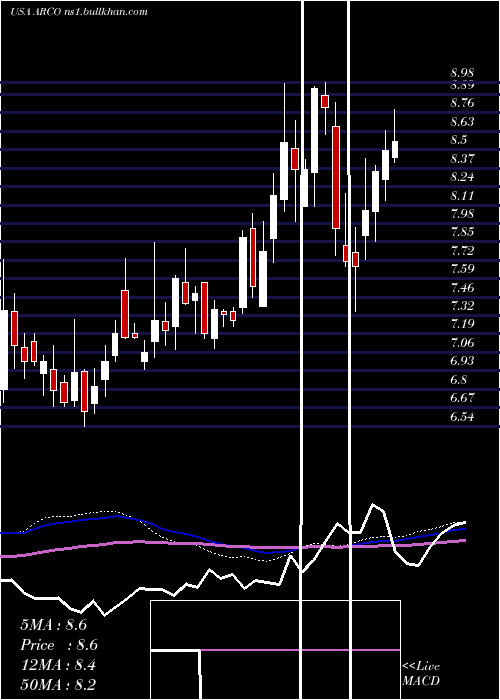Select the 6.54 price axis label
The width and height of the screenshot is (500, 700).
tap(462, 417)
